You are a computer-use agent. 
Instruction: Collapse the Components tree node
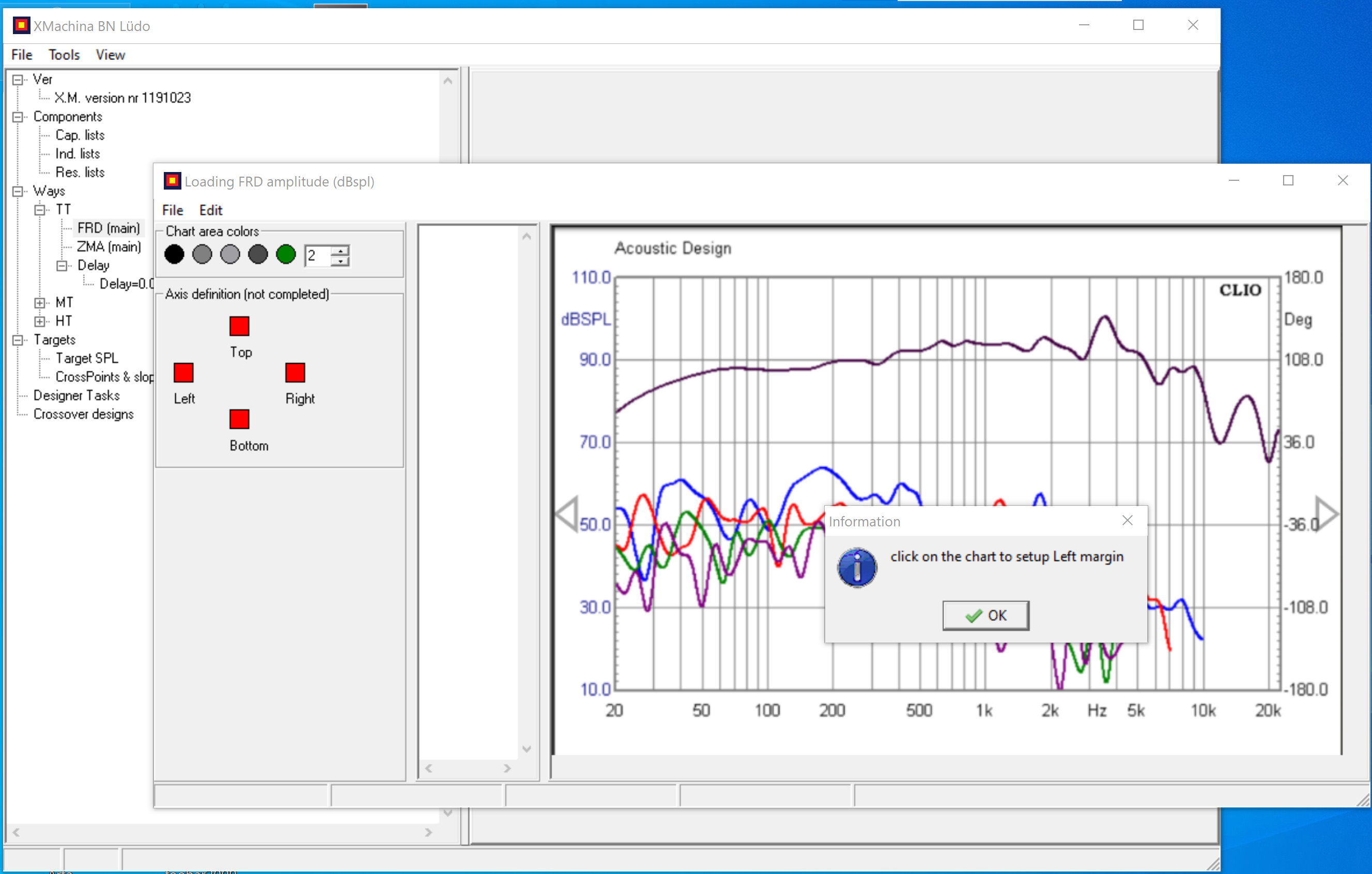18,117
